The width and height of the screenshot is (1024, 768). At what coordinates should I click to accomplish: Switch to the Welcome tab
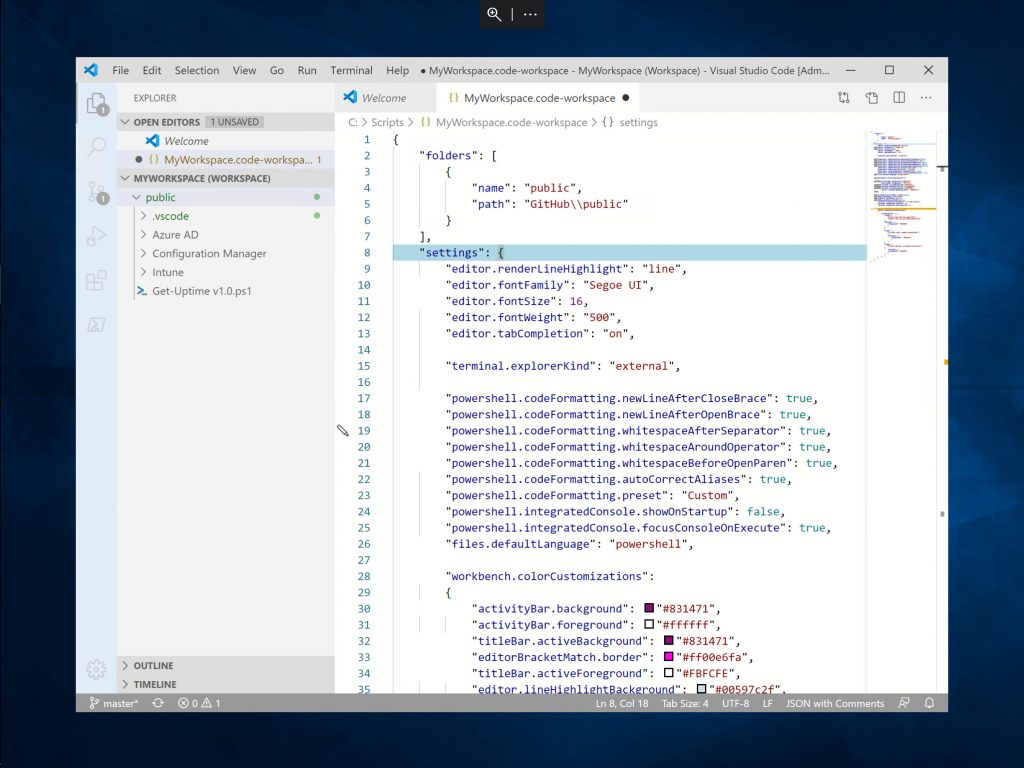[x=385, y=98]
